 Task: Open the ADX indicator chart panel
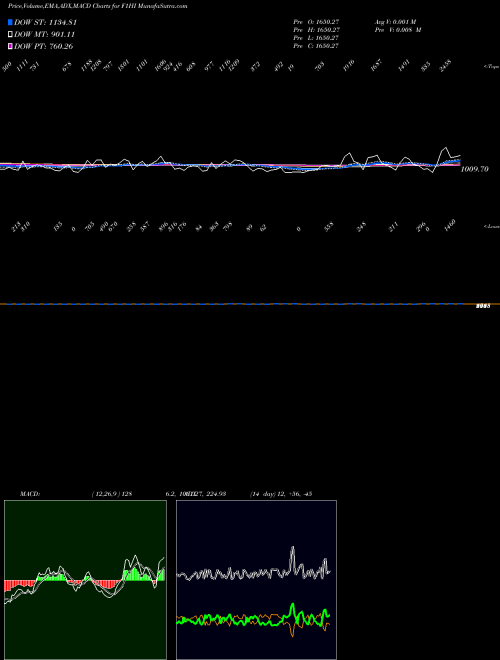click(256, 580)
